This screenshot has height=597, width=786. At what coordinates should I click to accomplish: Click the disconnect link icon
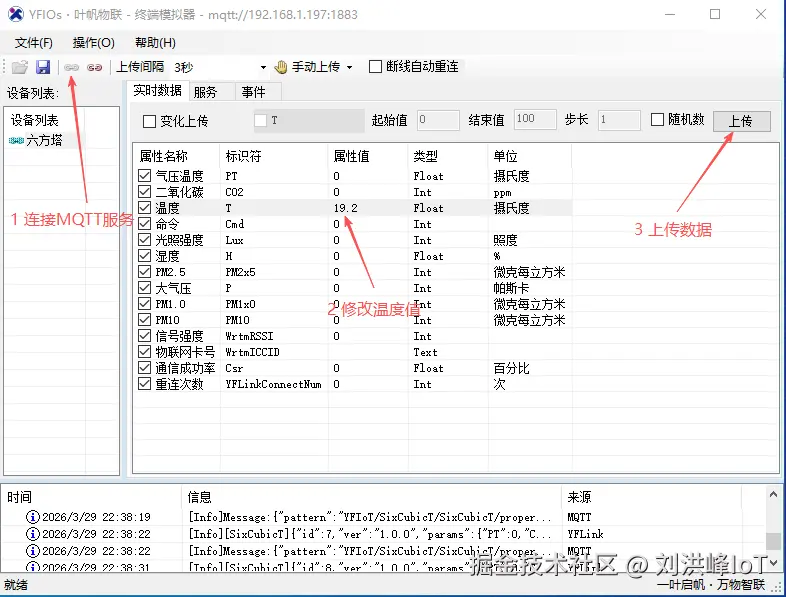[94, 67]
